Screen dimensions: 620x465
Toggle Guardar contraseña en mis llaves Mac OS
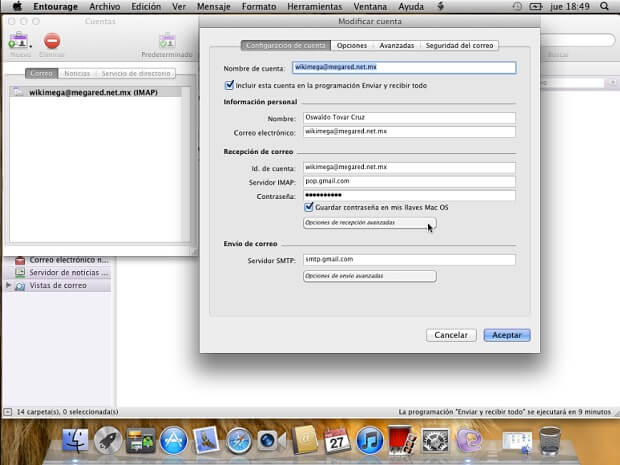tap(309, 207)
